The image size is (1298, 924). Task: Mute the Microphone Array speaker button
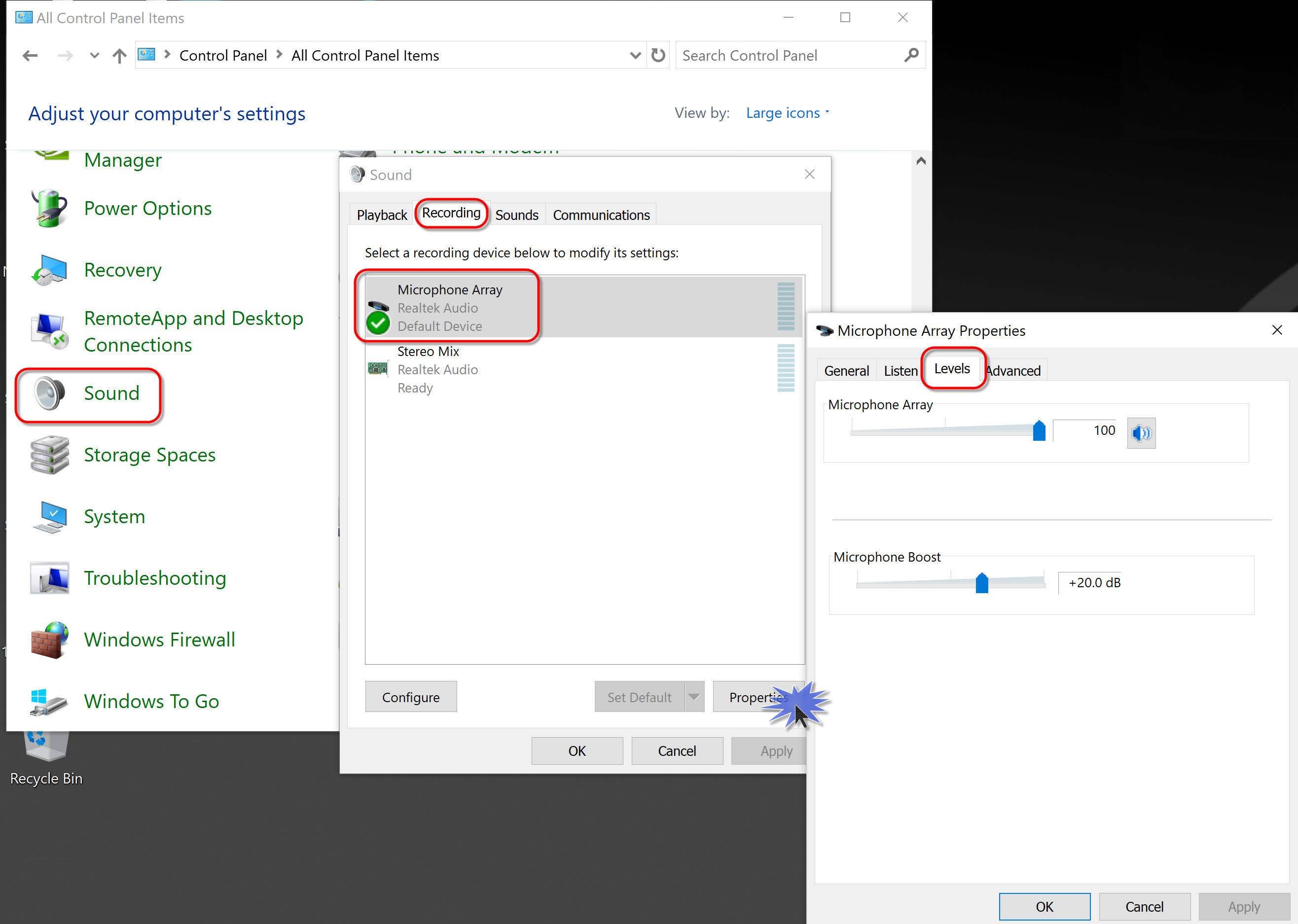click(1141, 433)
